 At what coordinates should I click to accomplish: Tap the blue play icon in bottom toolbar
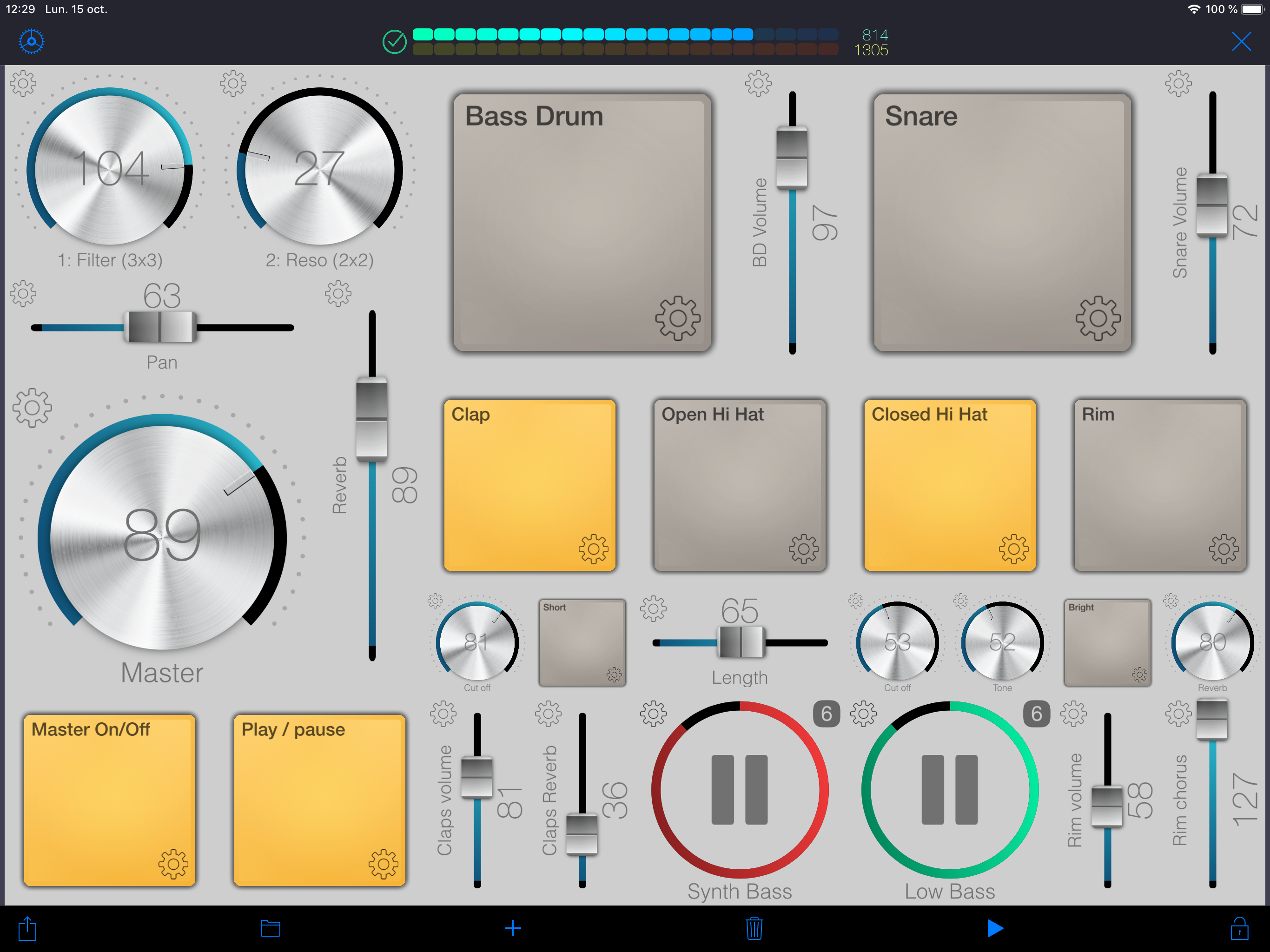pyautogui.click(x=994, y=928)
